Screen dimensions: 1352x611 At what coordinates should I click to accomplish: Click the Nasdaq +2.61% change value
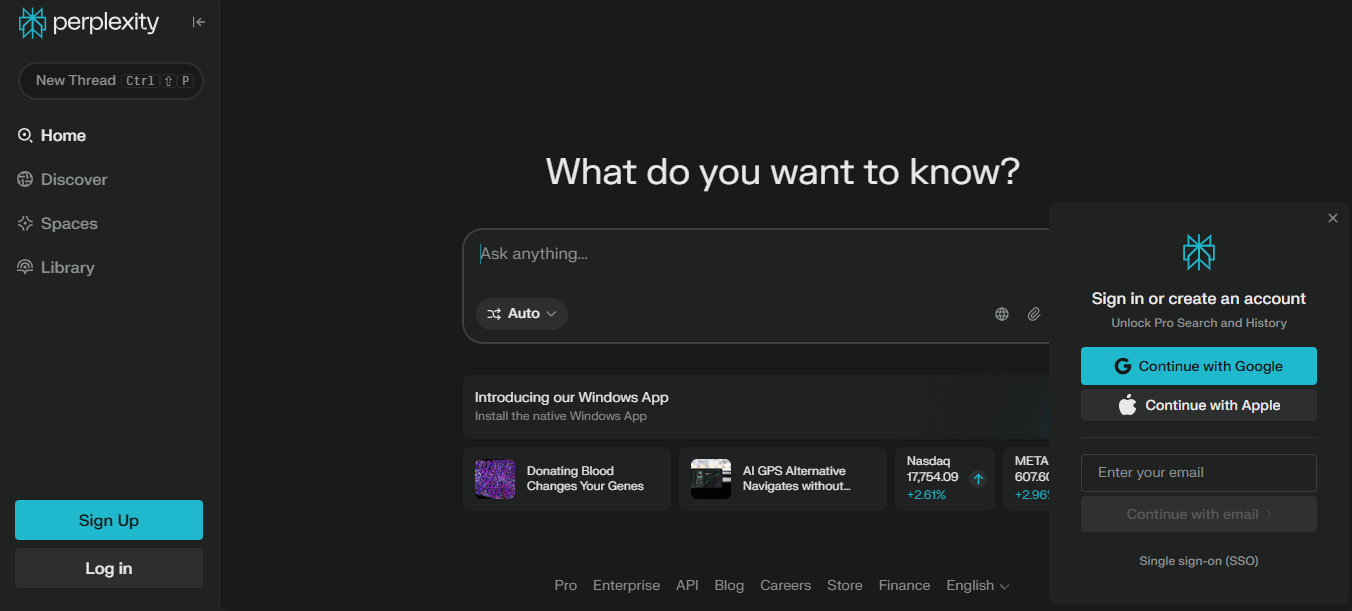926,495
